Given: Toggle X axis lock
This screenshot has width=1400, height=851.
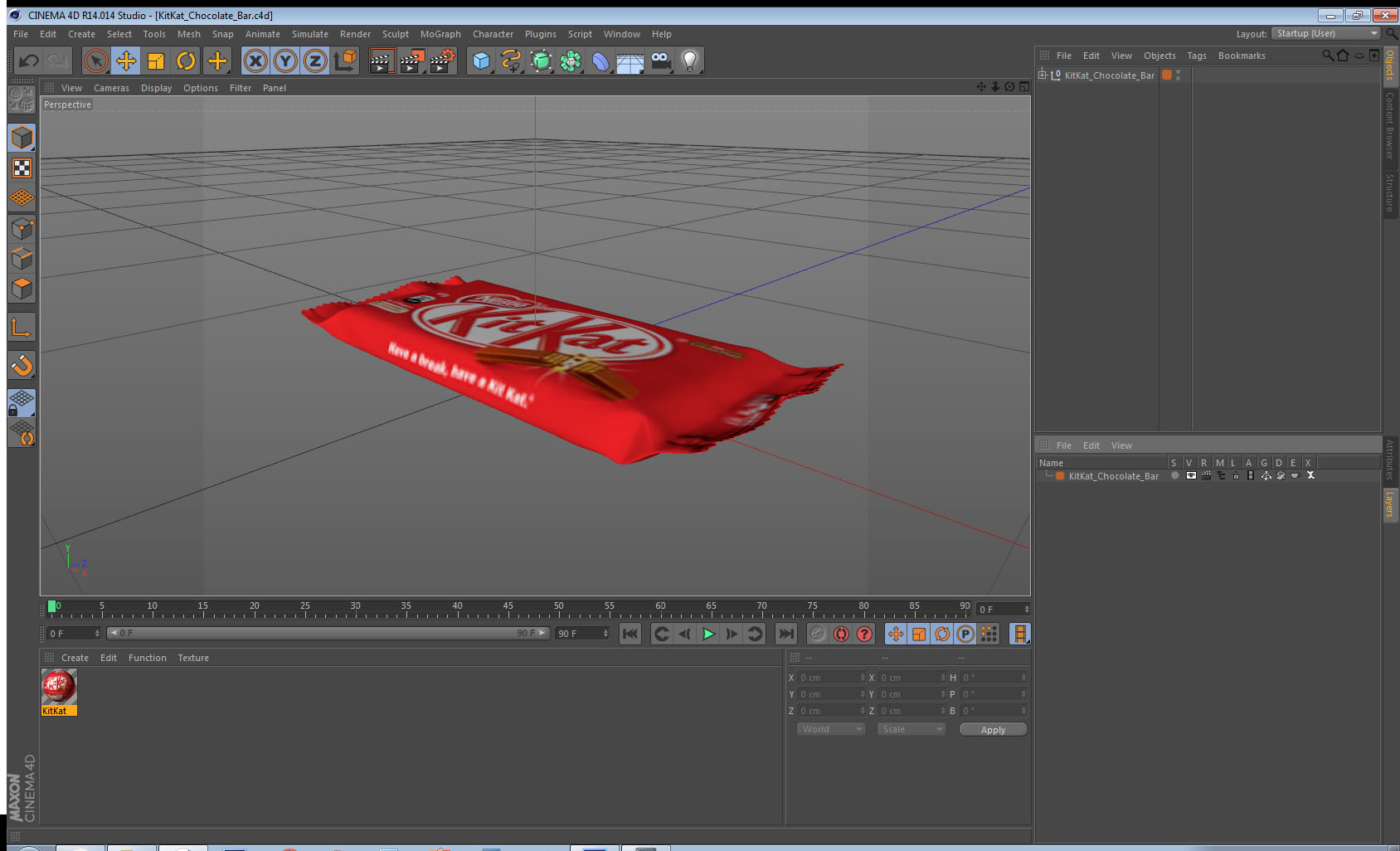Looking at the screenshot, I should [x=255, y=61].
